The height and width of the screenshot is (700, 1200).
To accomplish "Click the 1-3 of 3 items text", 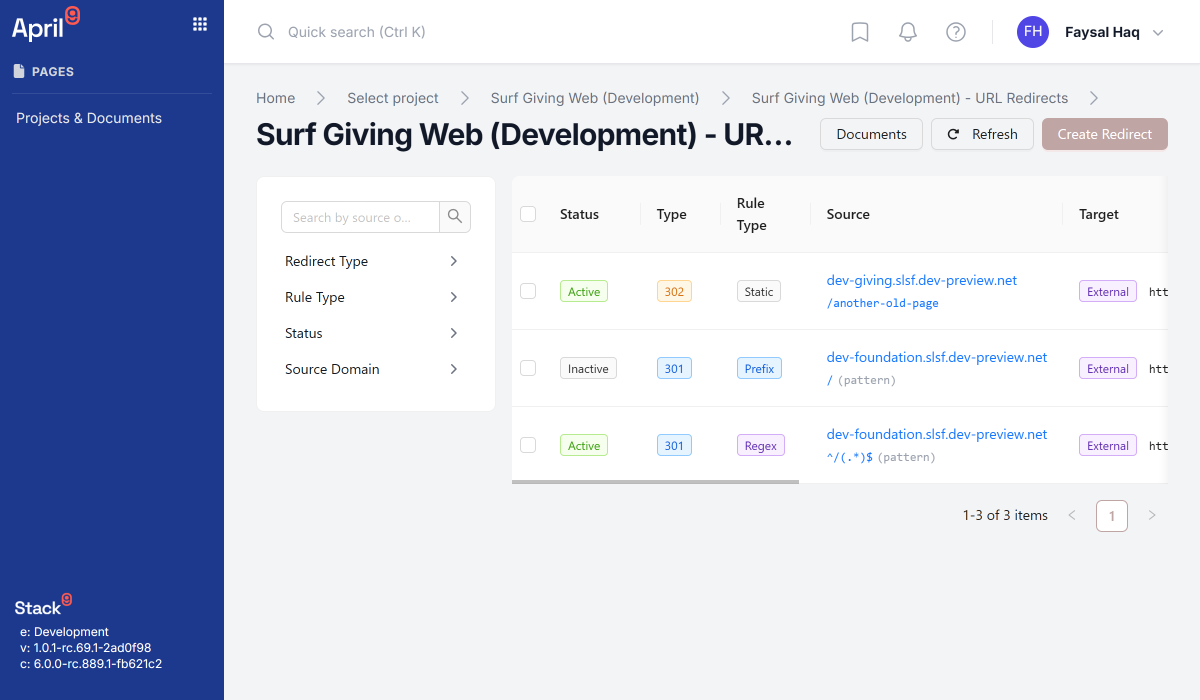I will click(x=1005, y=516).
